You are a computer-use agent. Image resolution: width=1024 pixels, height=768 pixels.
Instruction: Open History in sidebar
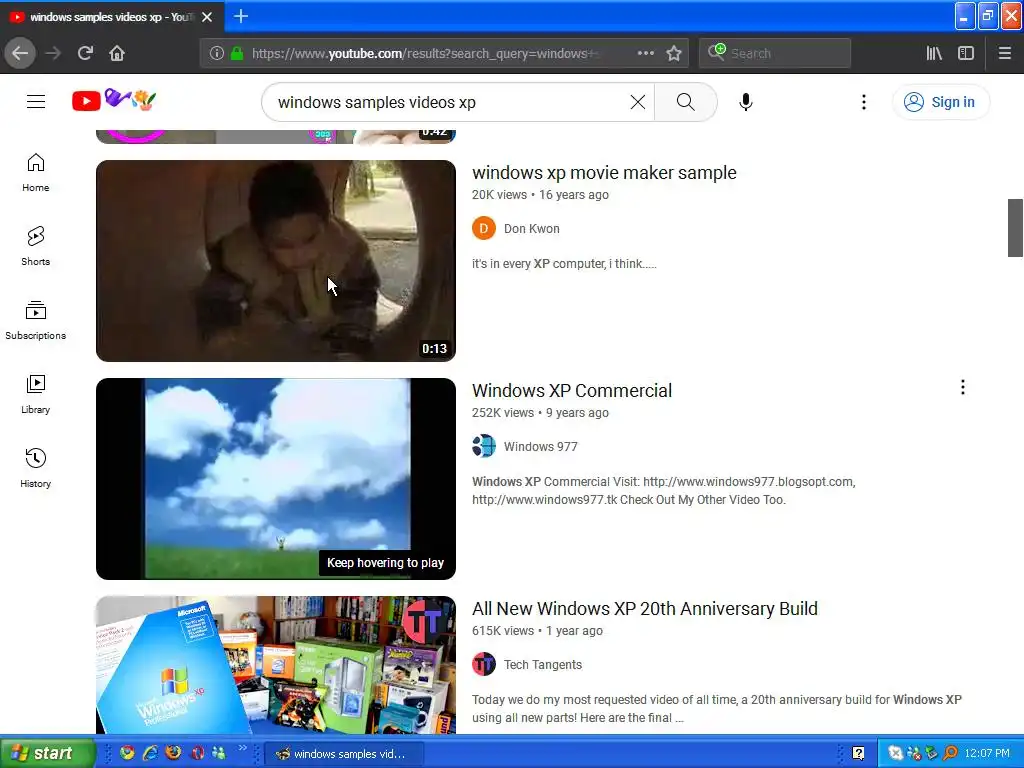[35, 468]
